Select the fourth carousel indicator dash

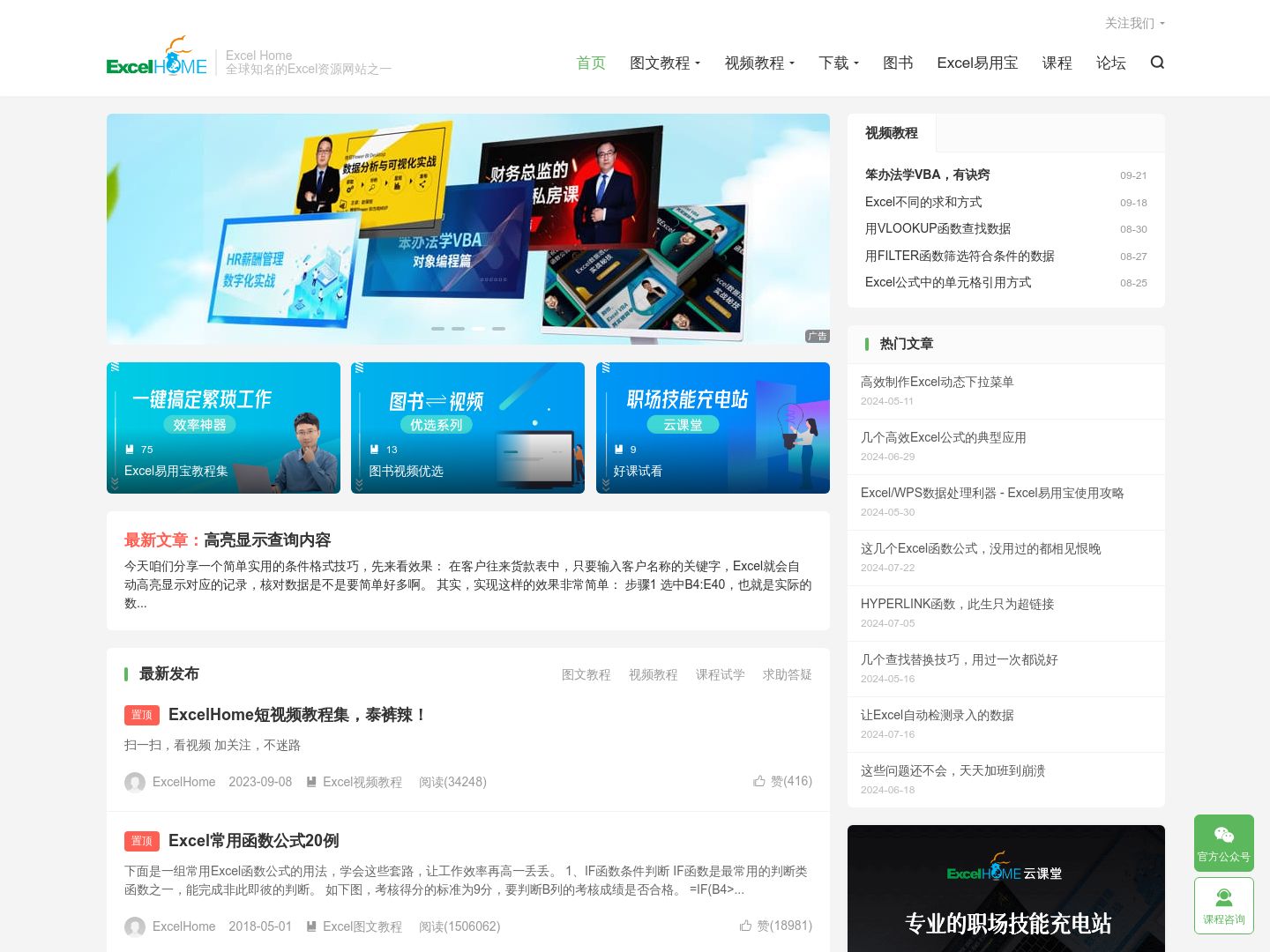tap(498, 328)
